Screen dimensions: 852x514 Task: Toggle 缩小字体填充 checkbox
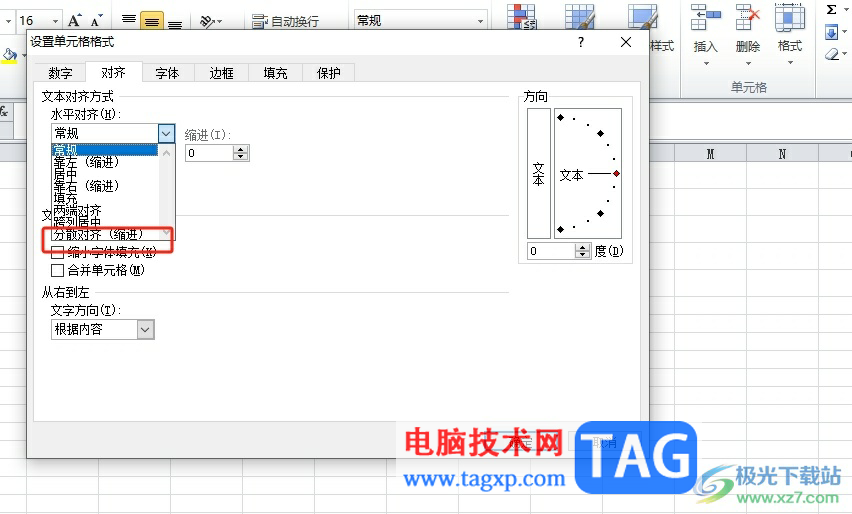point(57,252)
